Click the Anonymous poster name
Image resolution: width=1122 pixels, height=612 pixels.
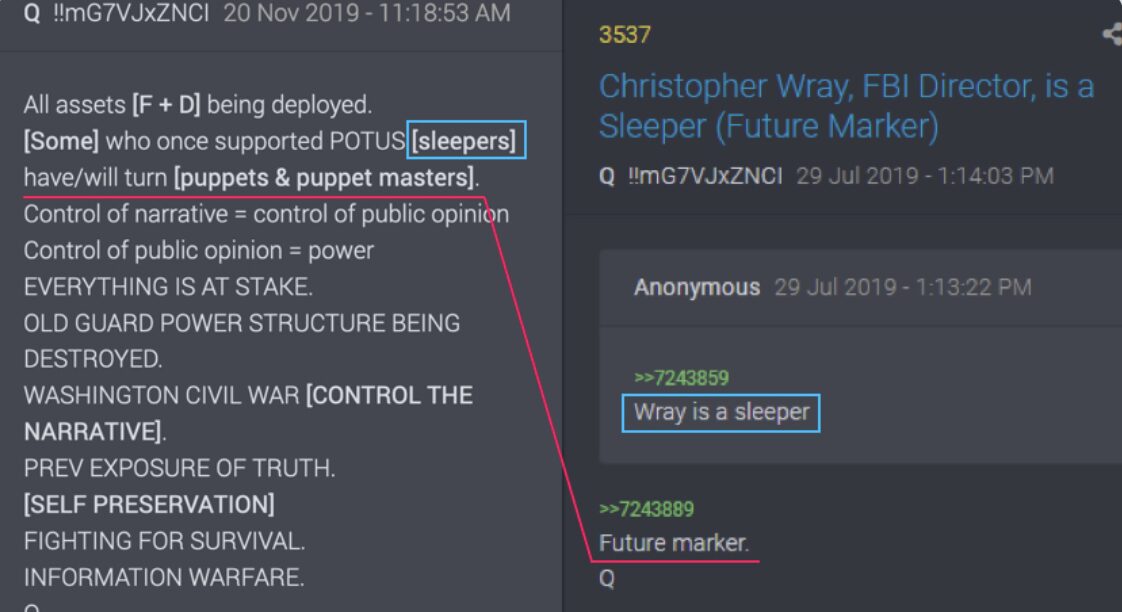click(697, 287)
